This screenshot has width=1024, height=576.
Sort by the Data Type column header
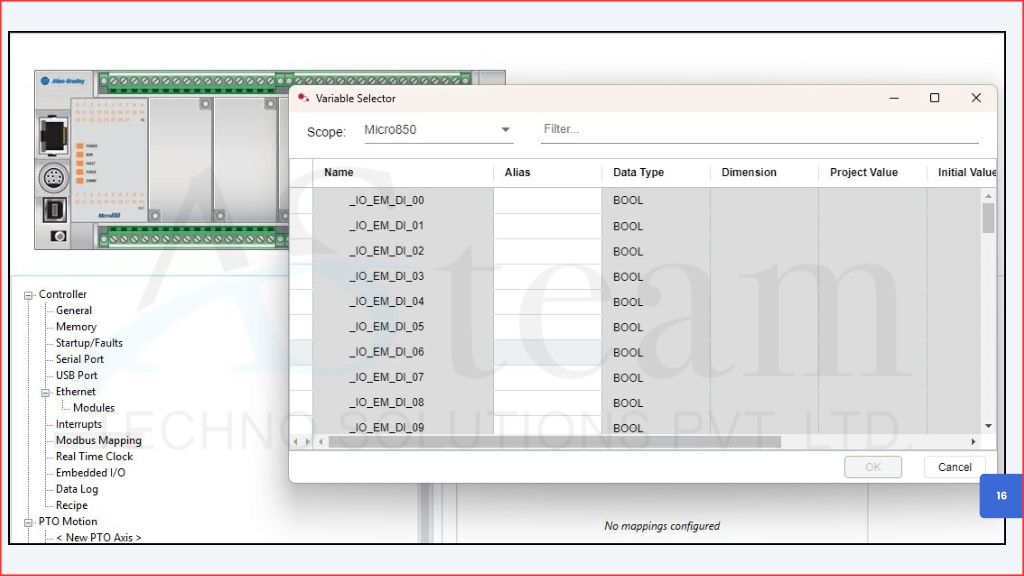point(638,173)
